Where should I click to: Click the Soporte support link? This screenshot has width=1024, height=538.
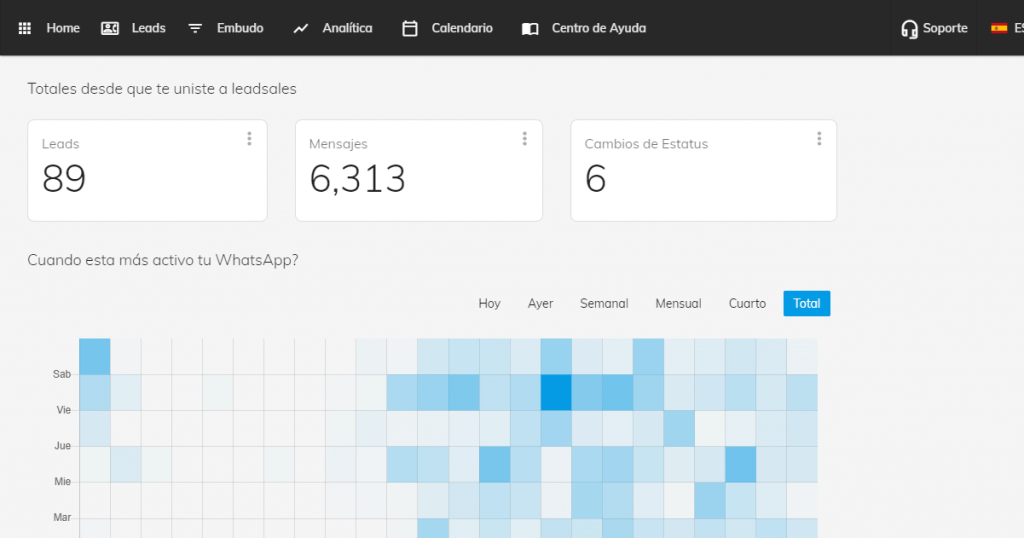click(945, 28)
